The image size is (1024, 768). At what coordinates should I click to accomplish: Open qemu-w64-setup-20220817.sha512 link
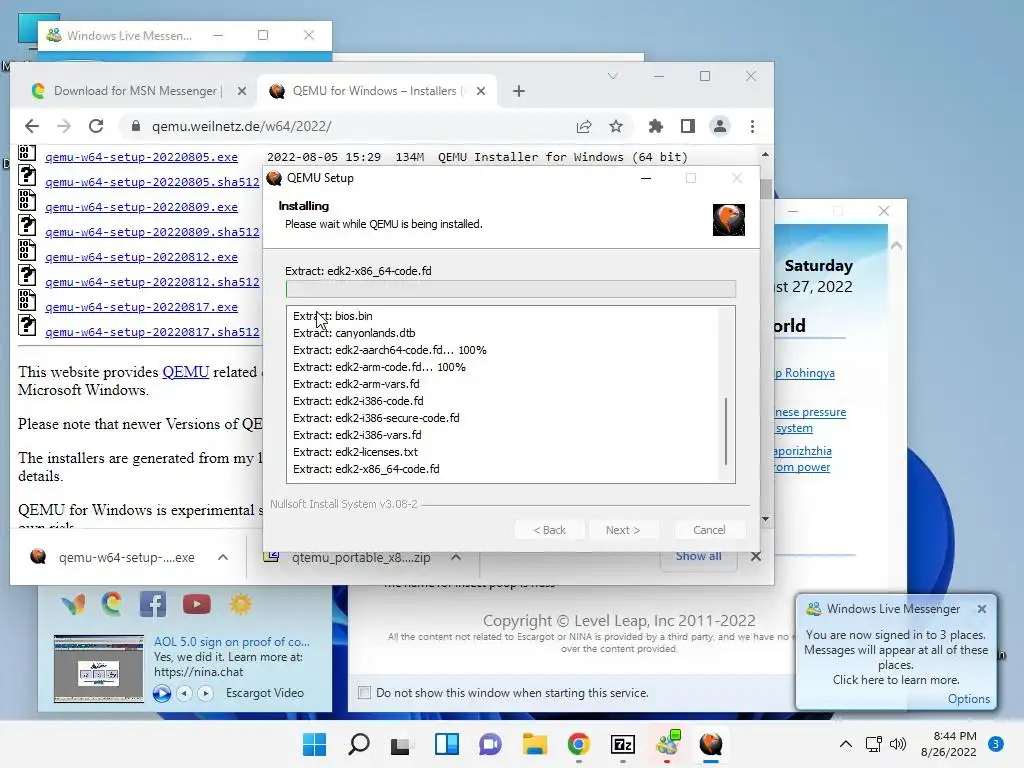tap(152, 332)
